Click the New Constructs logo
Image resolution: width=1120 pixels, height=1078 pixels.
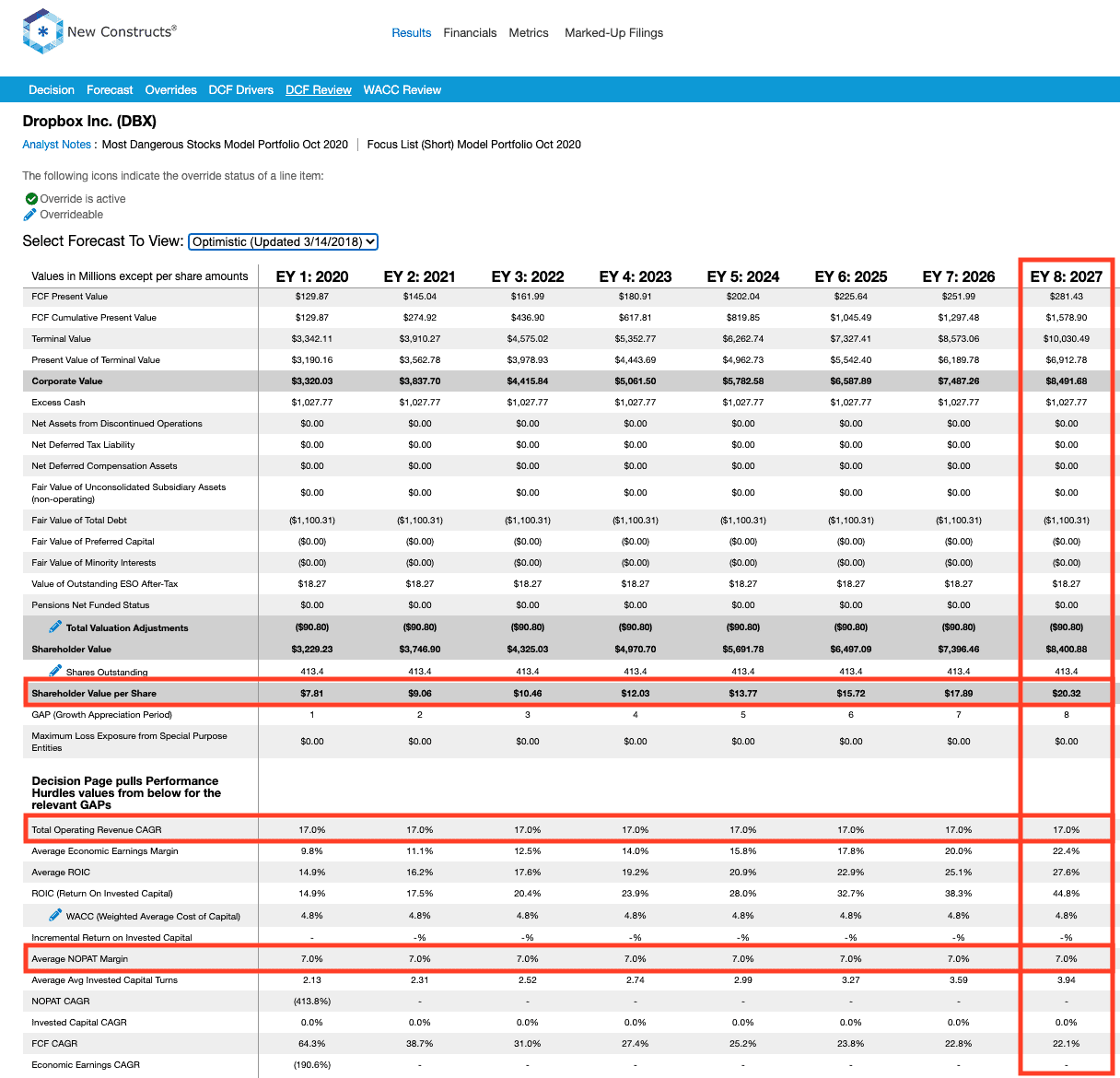point(99,32)
